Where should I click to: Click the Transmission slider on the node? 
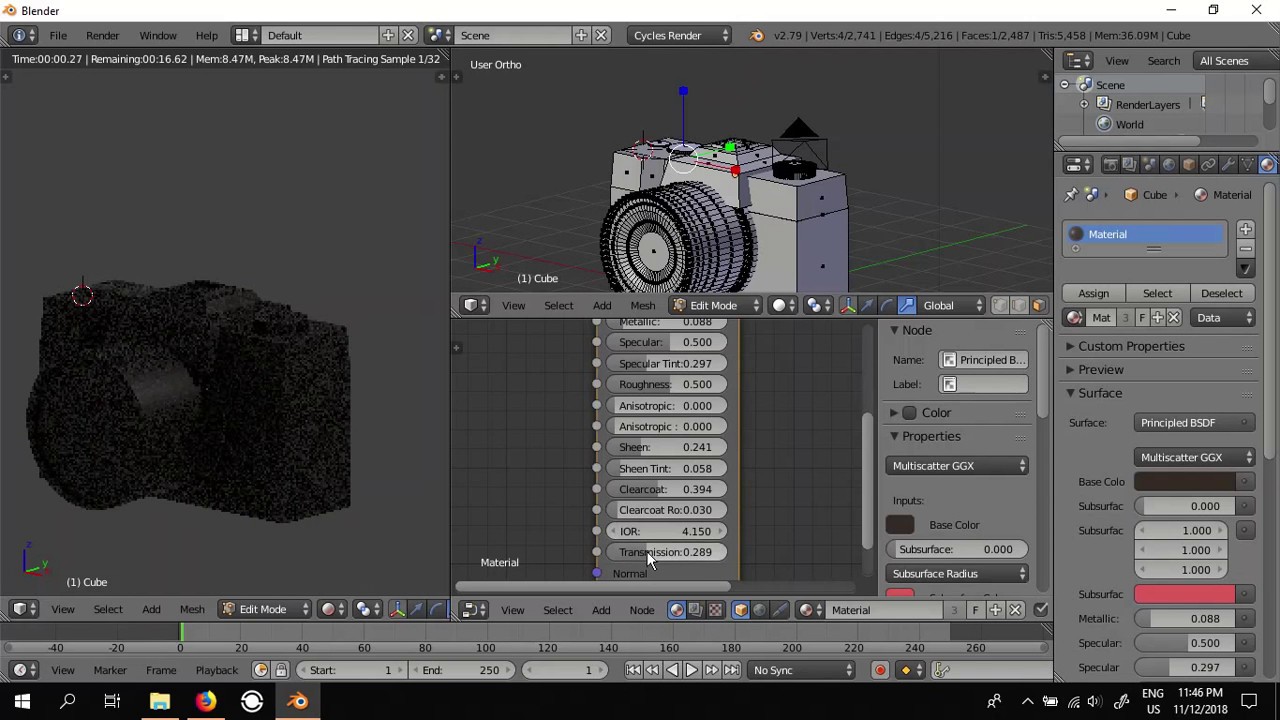click(x=666, y=552)
